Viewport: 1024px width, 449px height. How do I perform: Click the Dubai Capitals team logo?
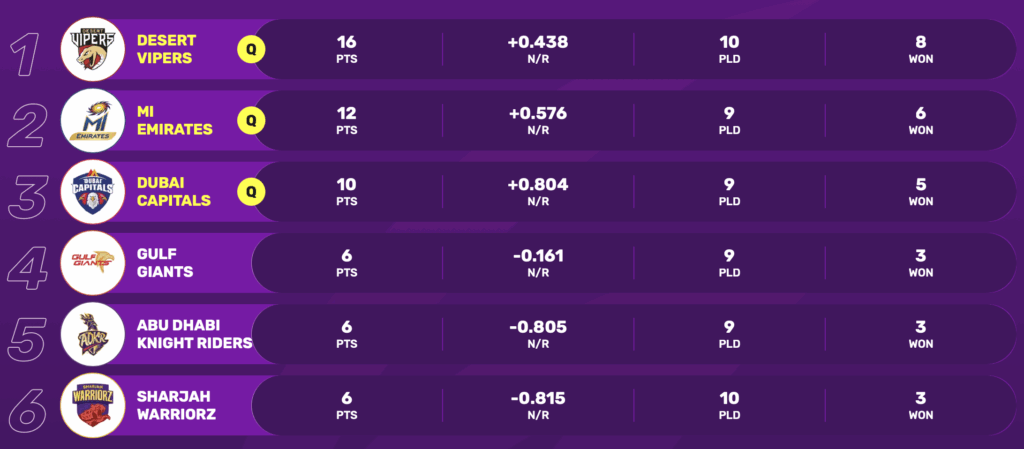(90, 191)
